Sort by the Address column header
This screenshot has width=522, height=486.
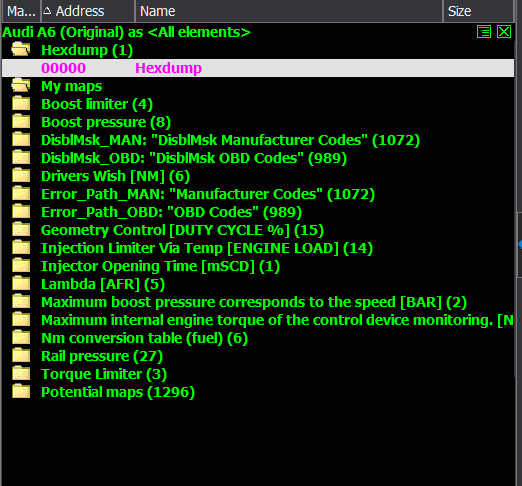tap(88, 11)
